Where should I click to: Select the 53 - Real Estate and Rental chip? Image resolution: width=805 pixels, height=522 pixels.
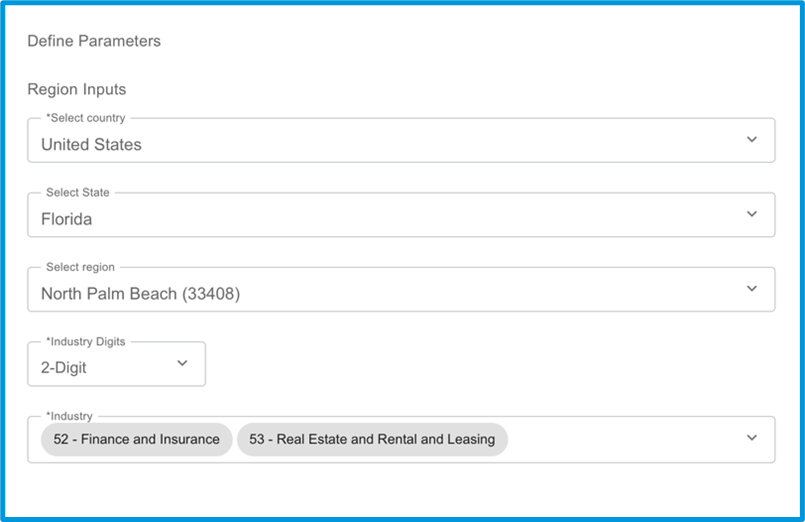click(372, 439)
